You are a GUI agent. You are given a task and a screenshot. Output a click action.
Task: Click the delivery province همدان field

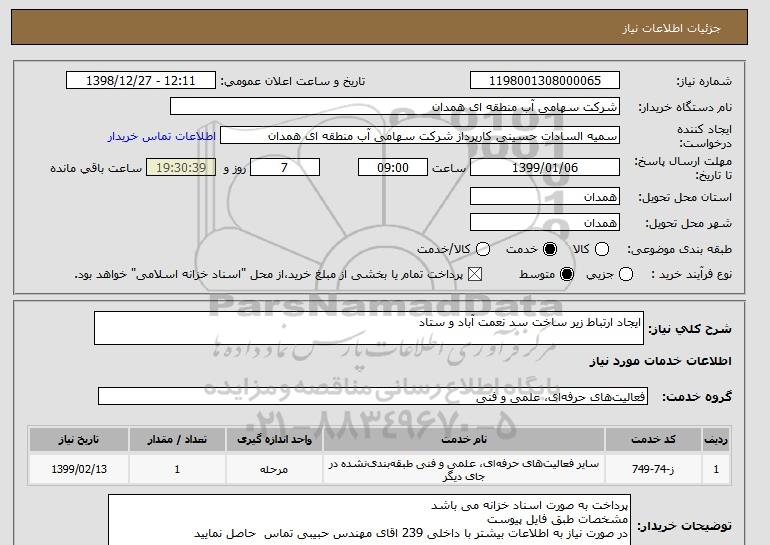[545, 196]
